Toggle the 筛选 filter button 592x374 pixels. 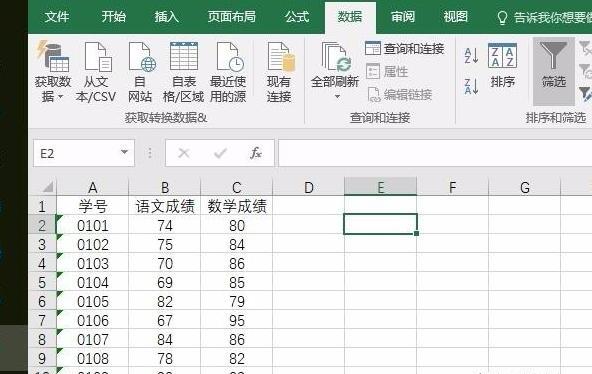(x=553, y=71)
